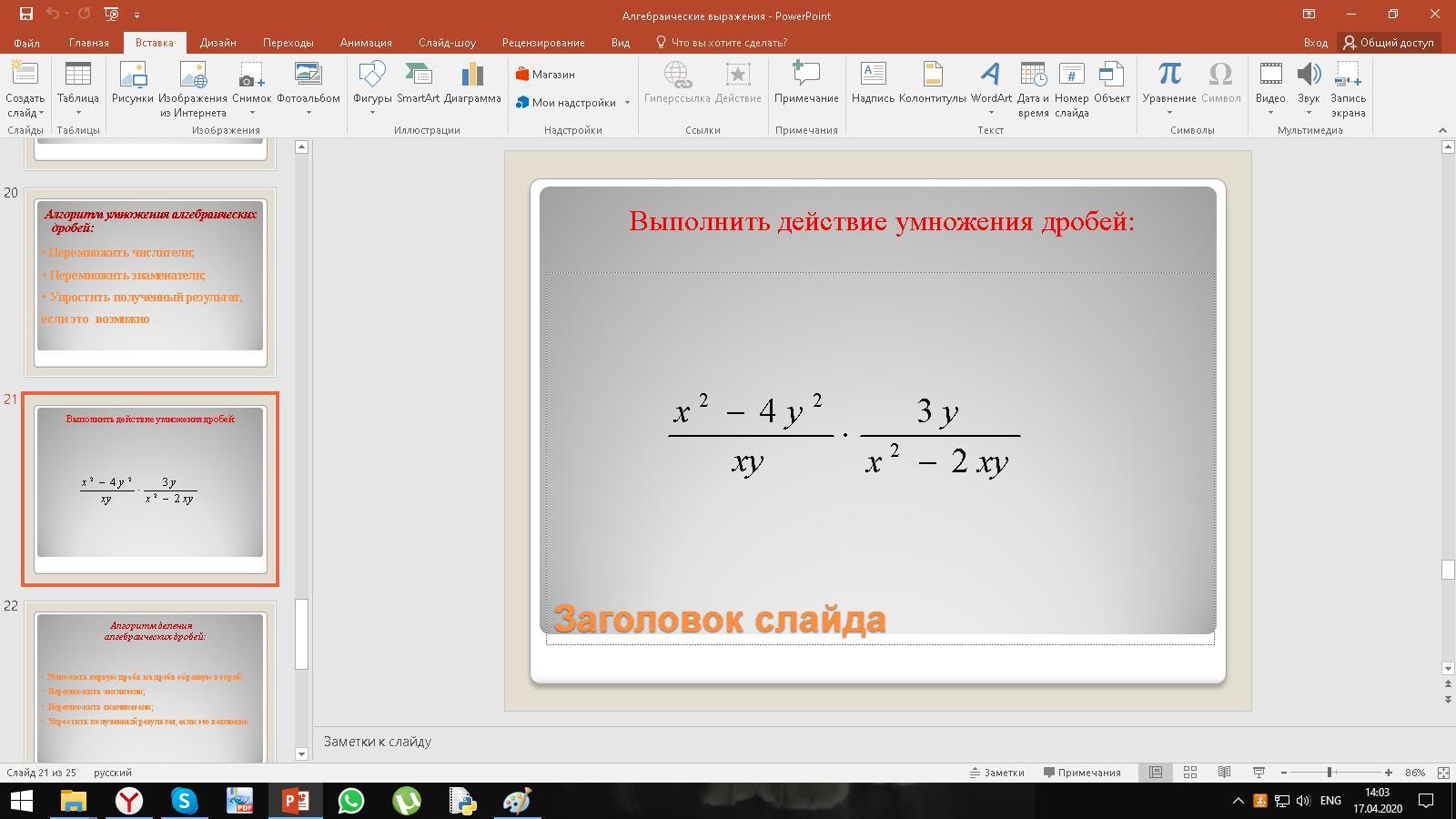Insert a table with the Таблица icon
The height and width of the screenshot is (819, 1456).
(x=78, y=89)
